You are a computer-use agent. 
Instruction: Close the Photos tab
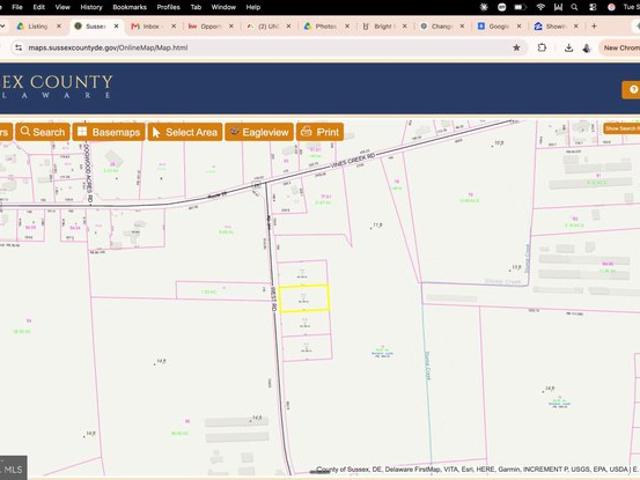(x=347, y=26)
